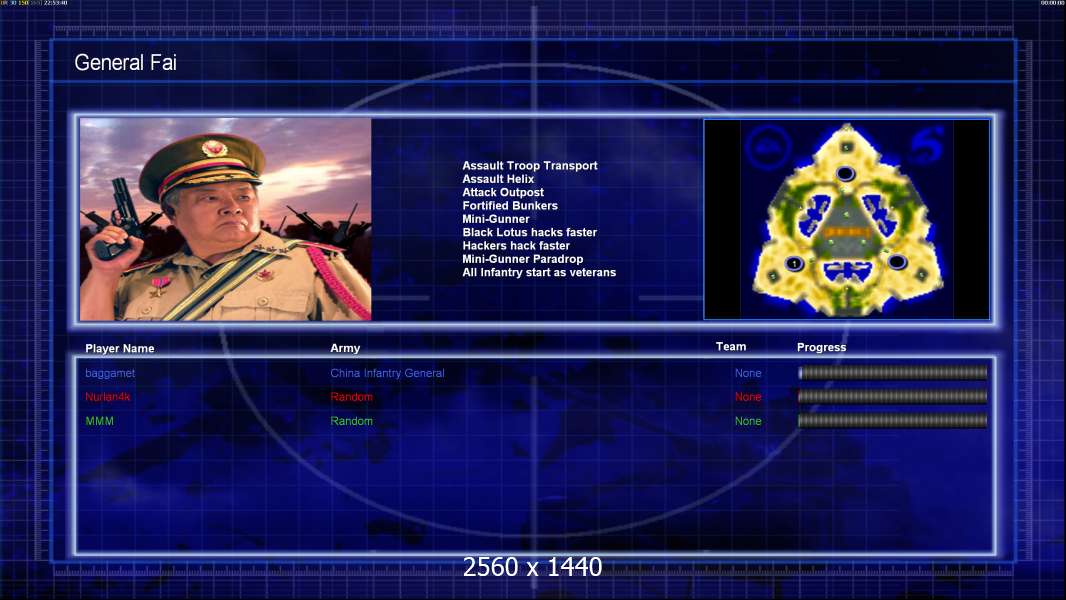Click the General Fai title text
Image resolution: width=1066 pixels, height=600 pixels.
coord(125,63)
